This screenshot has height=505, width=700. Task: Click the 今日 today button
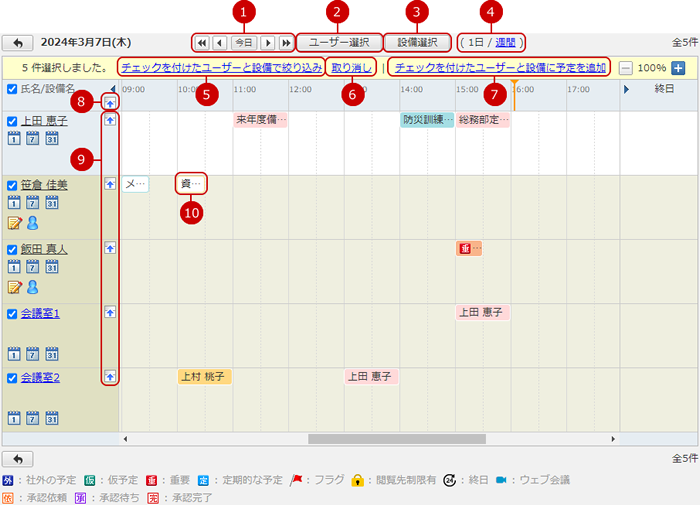[x=243, y=43]
